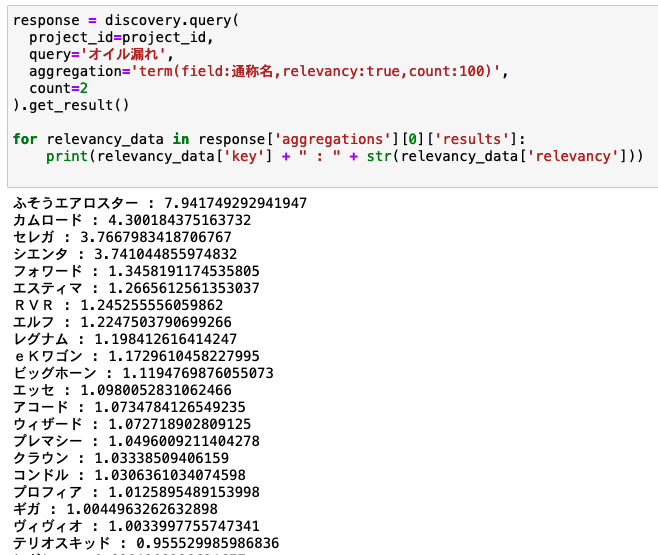
Task: Click the aggregation term string line
Action: point(269,71)
